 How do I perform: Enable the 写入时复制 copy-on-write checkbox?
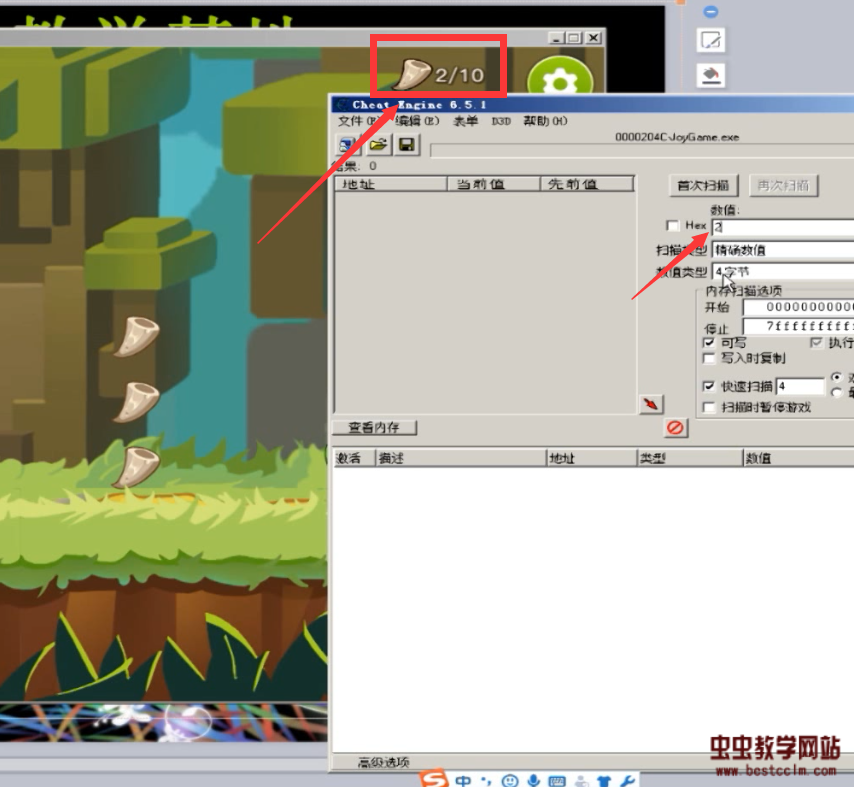[709, 358]
